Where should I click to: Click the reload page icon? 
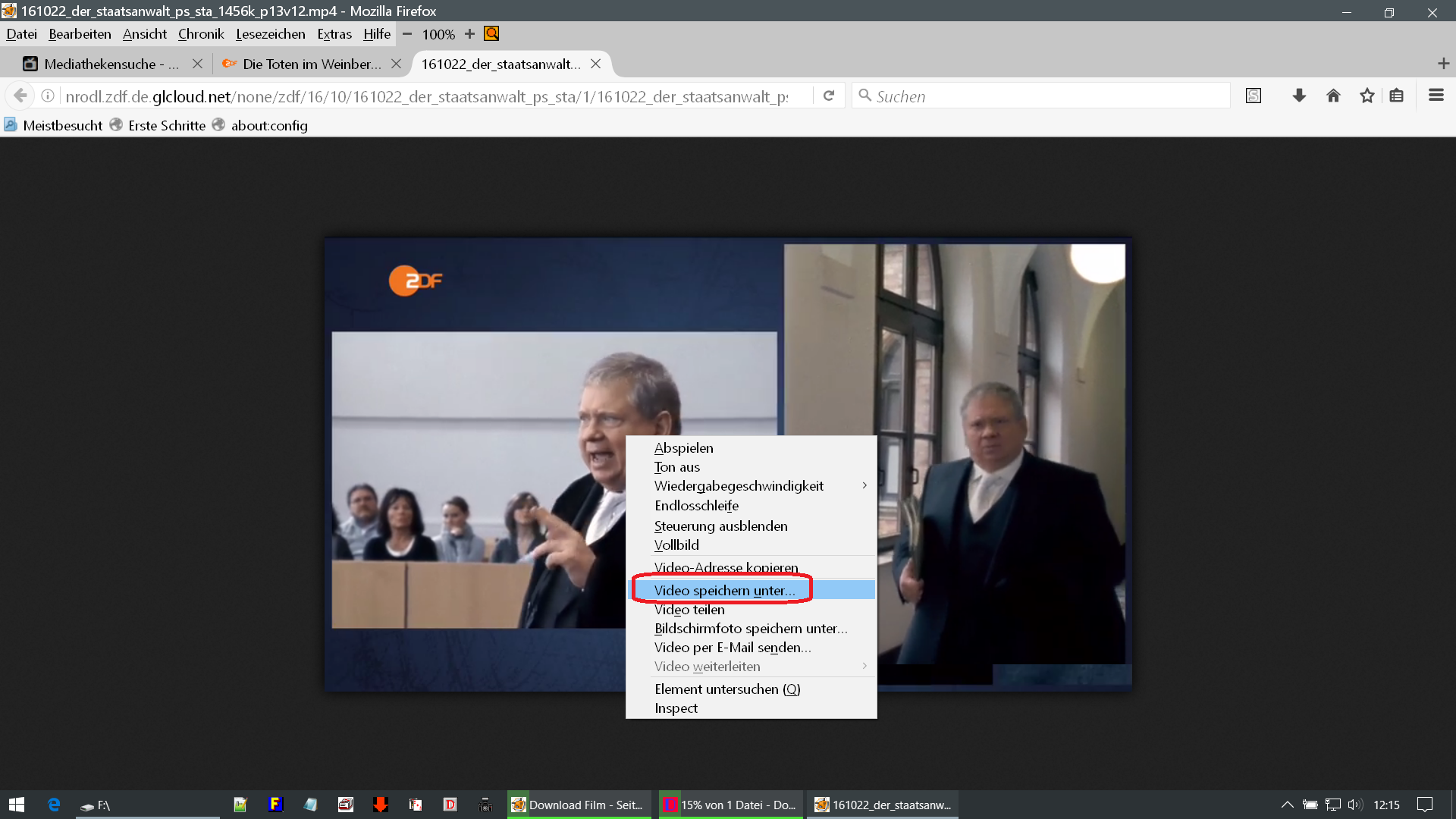[829, 96]
